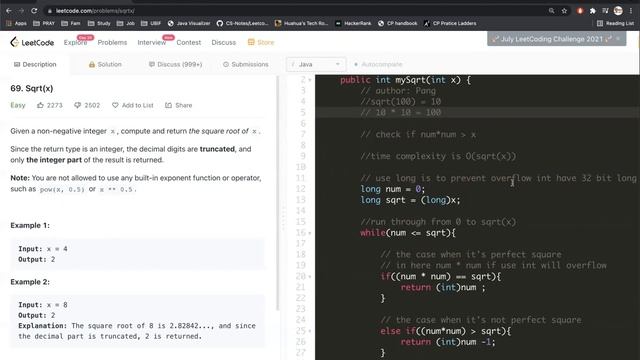640x360 pixels.
Task: Open the Job bookmark folder
Action: [x=126, y=23]
